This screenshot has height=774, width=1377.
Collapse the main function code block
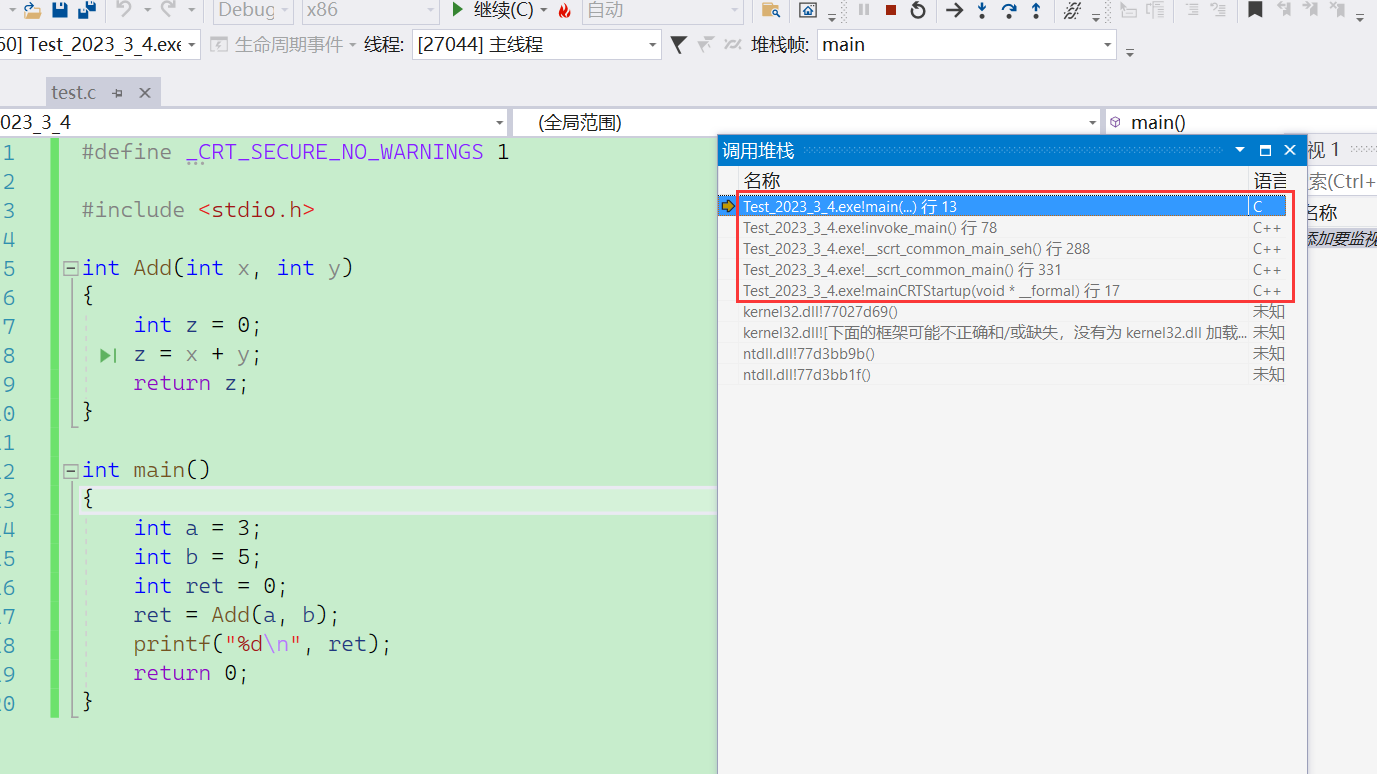click(x=69, y=470)
